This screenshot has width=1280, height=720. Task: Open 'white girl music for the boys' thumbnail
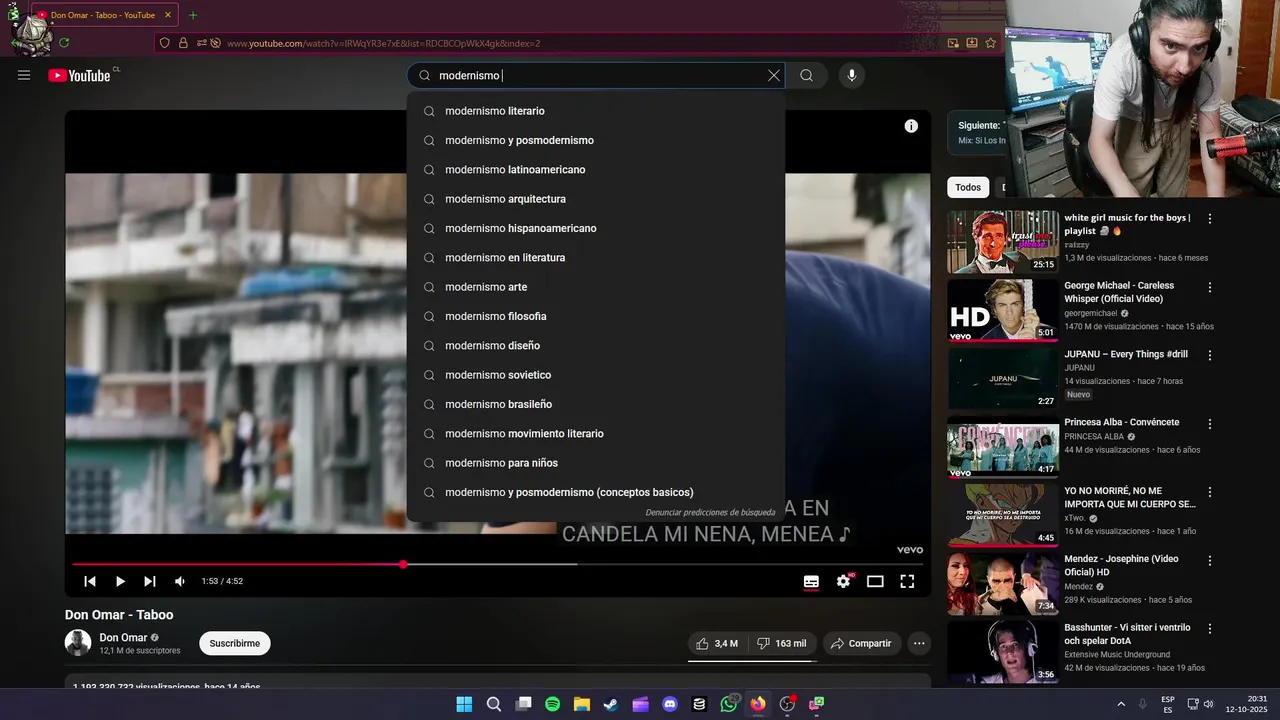pyautogui.click(x=1003, y=241)
